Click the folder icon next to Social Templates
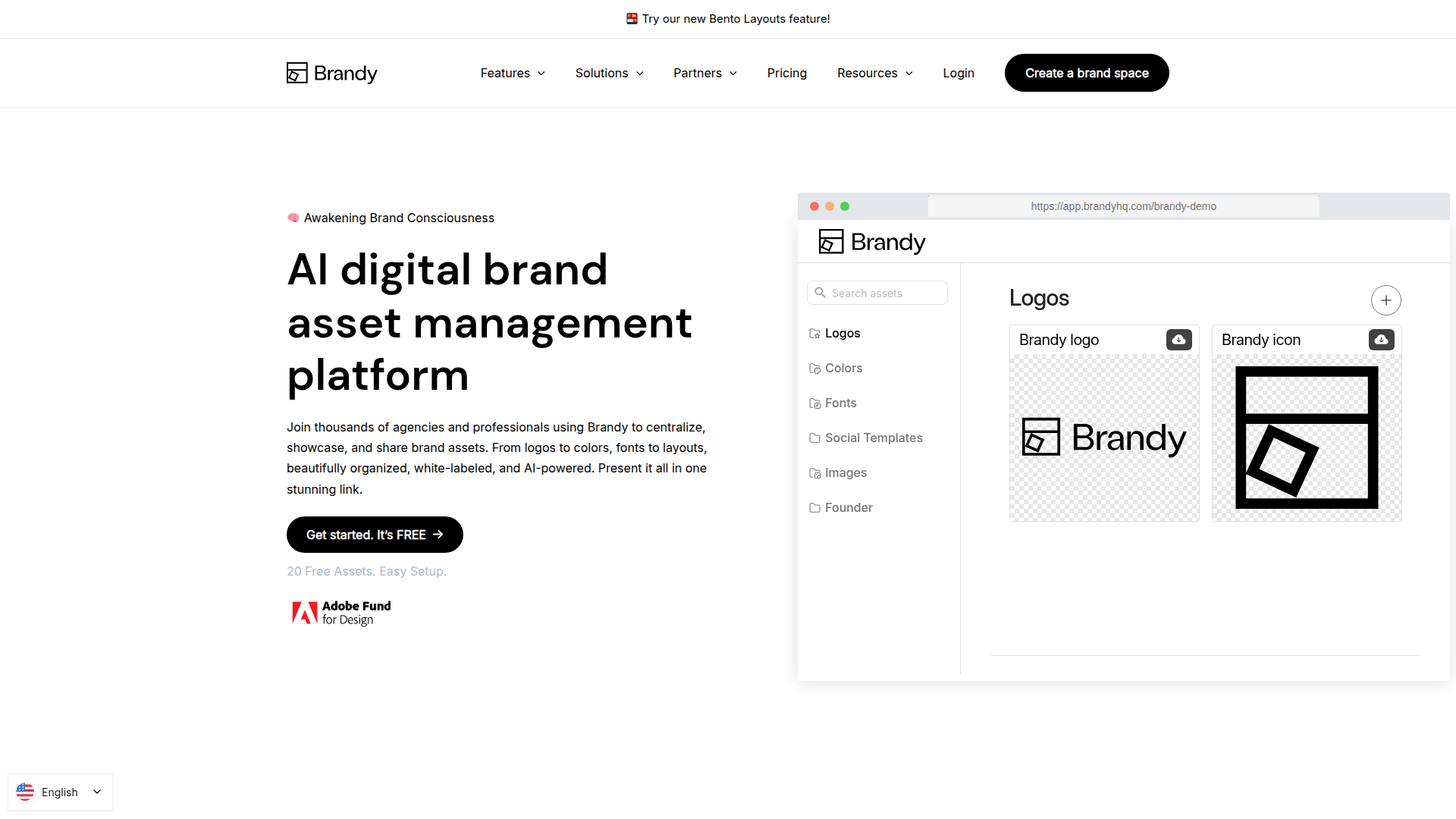The image size is (1456, 819). coord(814,438)
